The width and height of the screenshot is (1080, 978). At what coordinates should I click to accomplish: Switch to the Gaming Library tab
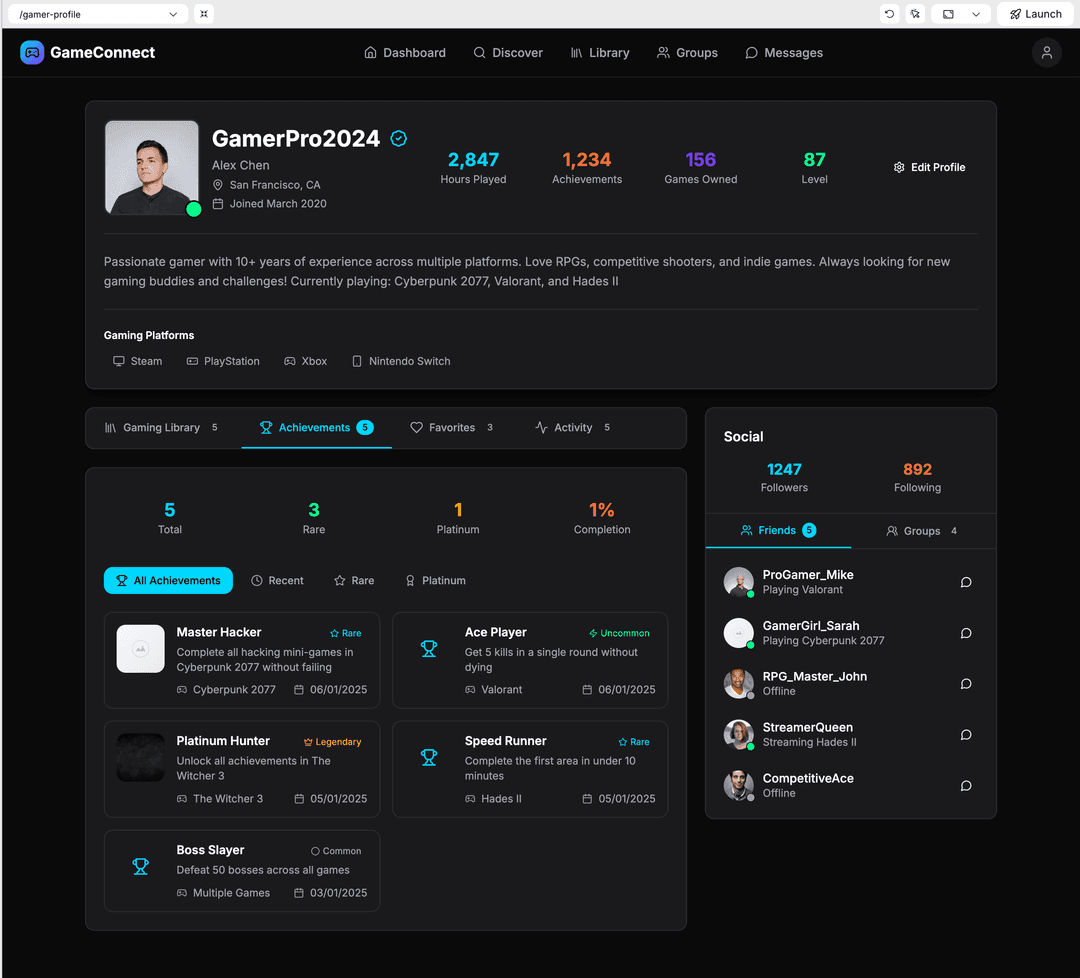tap(161, 428)
